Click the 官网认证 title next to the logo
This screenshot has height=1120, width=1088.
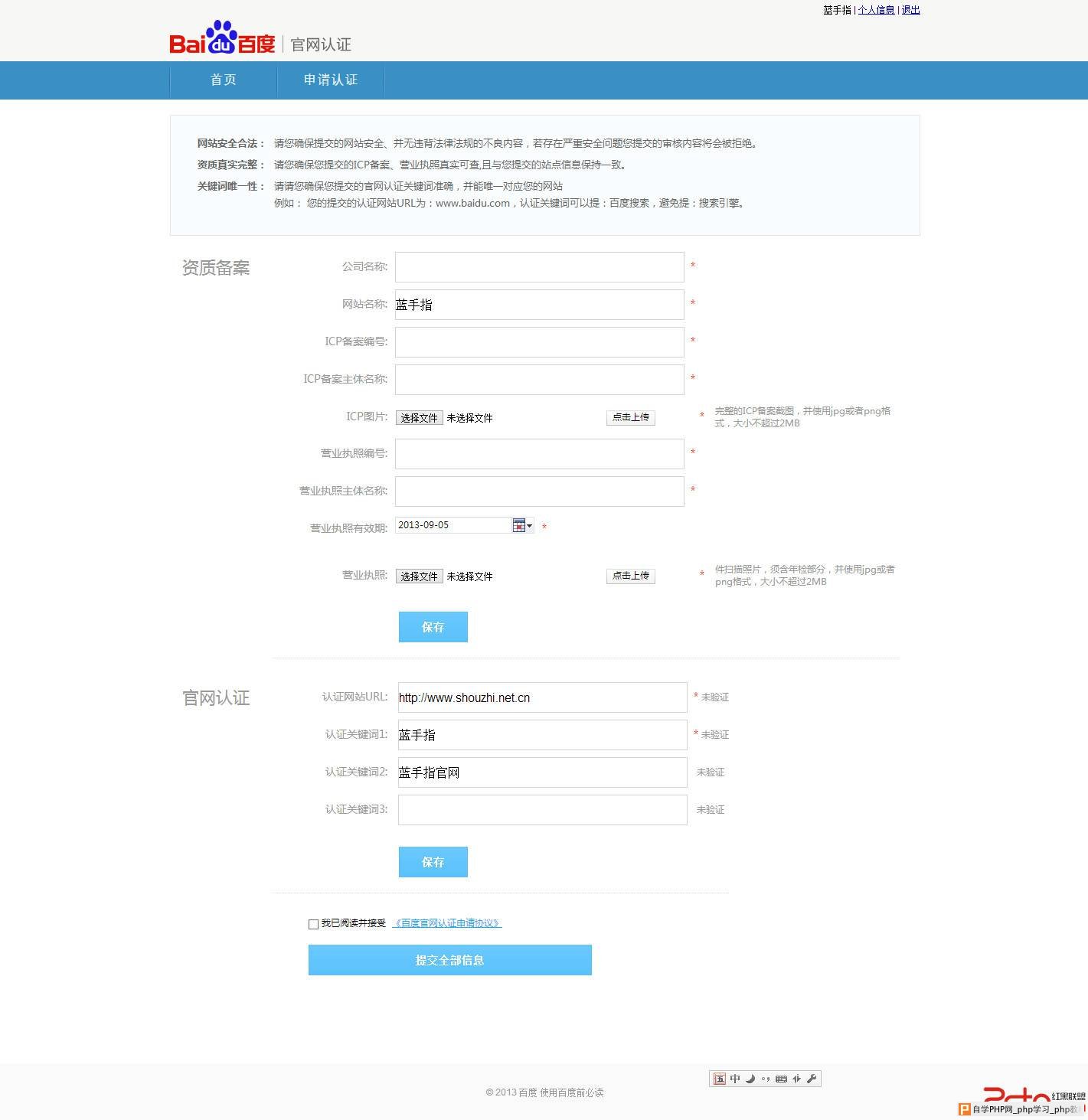[x=322, y=44]
